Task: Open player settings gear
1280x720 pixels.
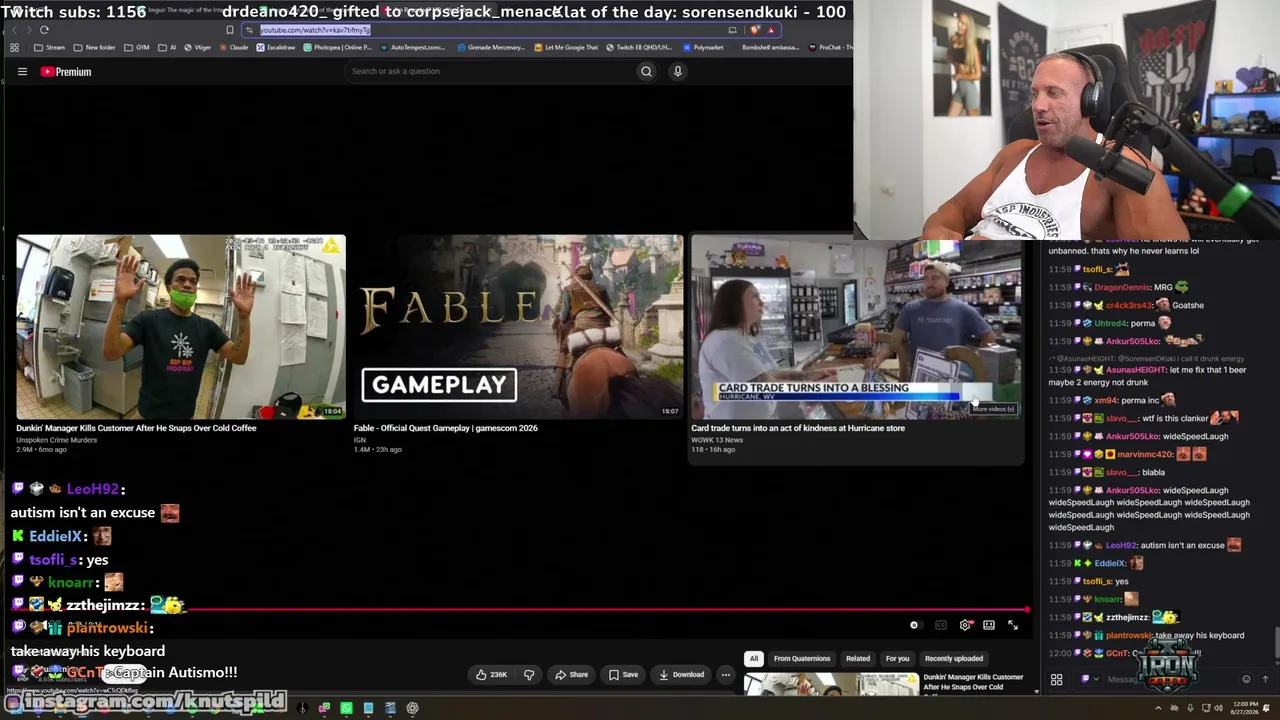Action: click(965, 625)
